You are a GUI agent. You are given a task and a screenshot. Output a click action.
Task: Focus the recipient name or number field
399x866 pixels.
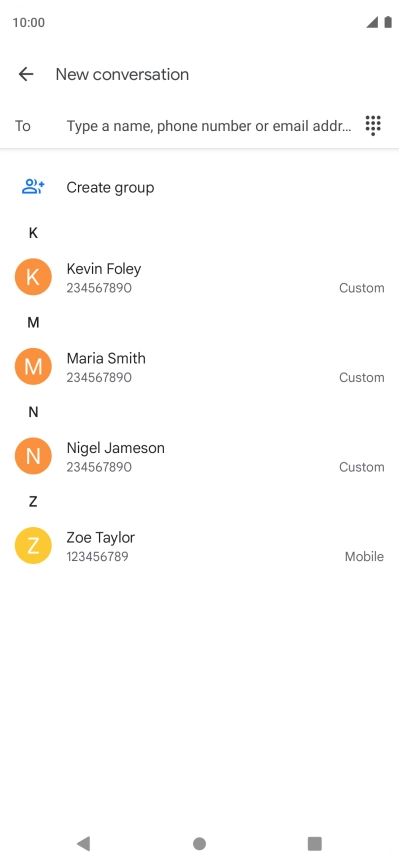tap(209, 126)
